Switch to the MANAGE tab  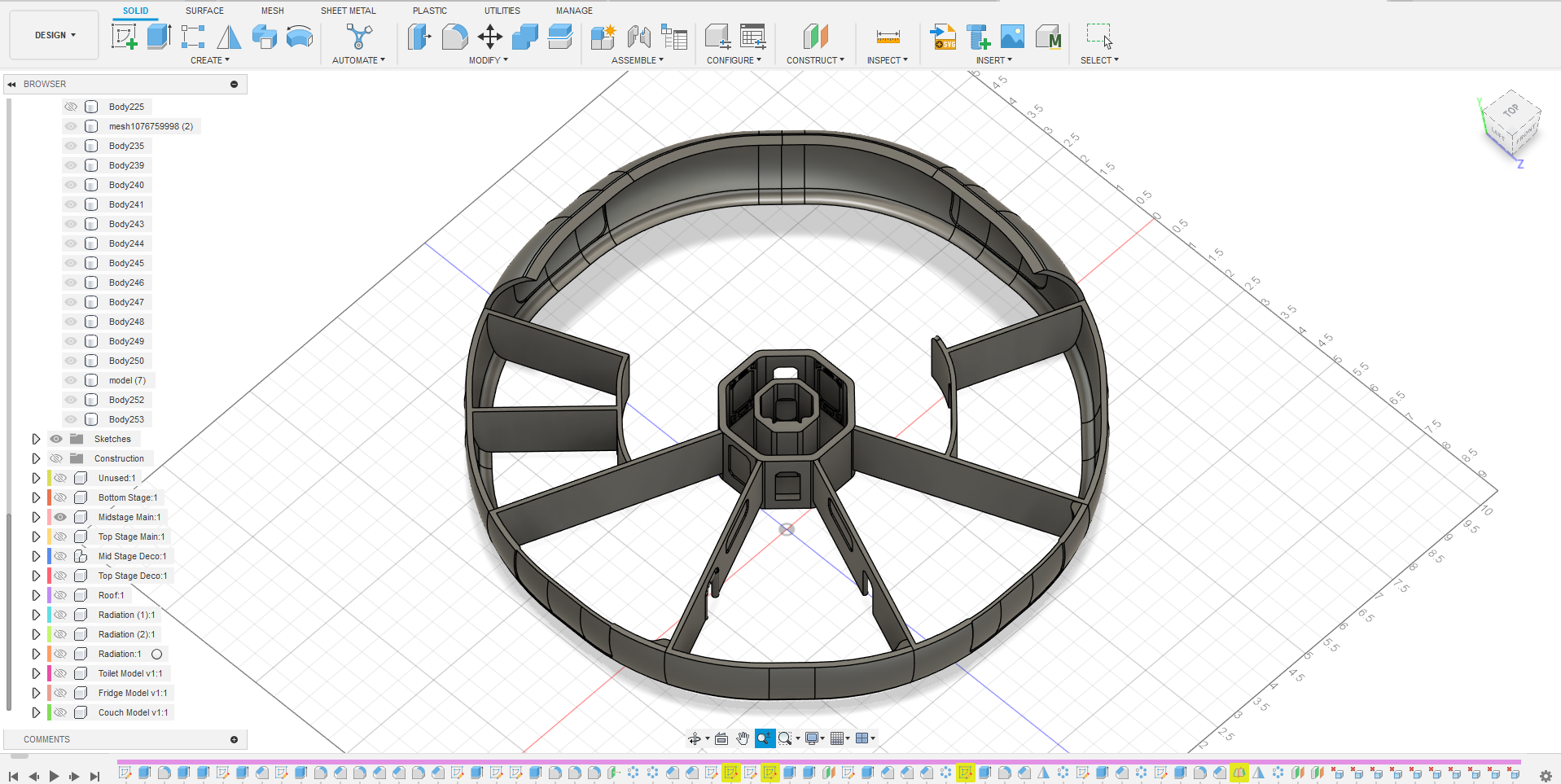pyautogui.click(x=574, y=11)
